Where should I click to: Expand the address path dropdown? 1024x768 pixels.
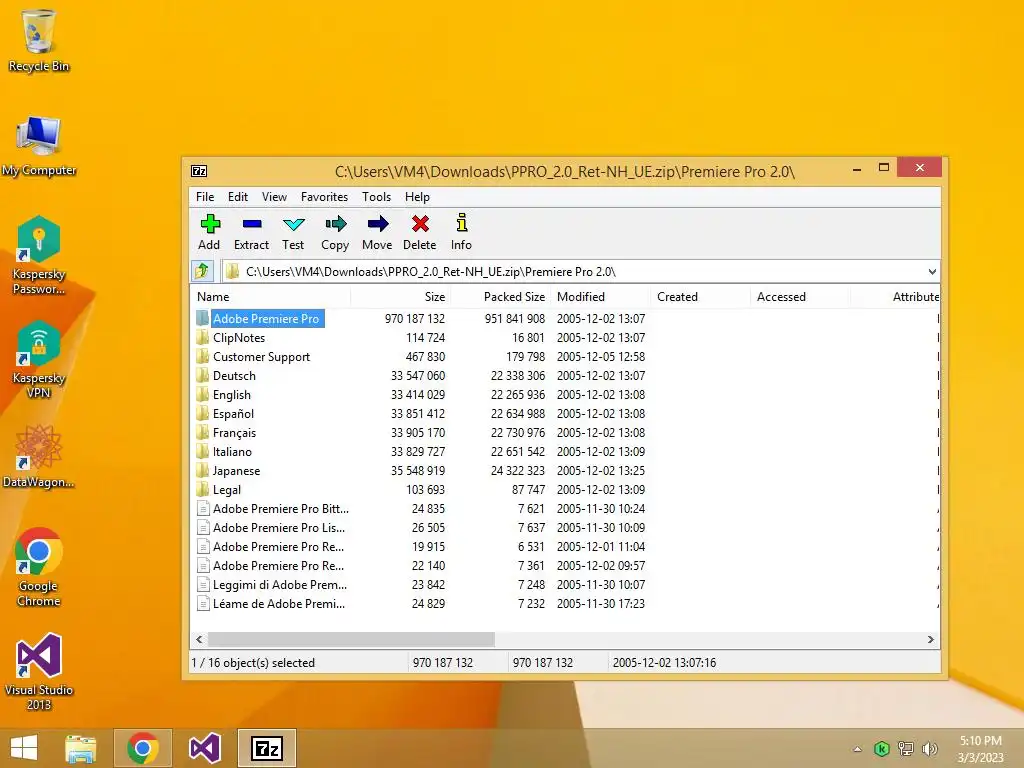[x=932, y=272]
